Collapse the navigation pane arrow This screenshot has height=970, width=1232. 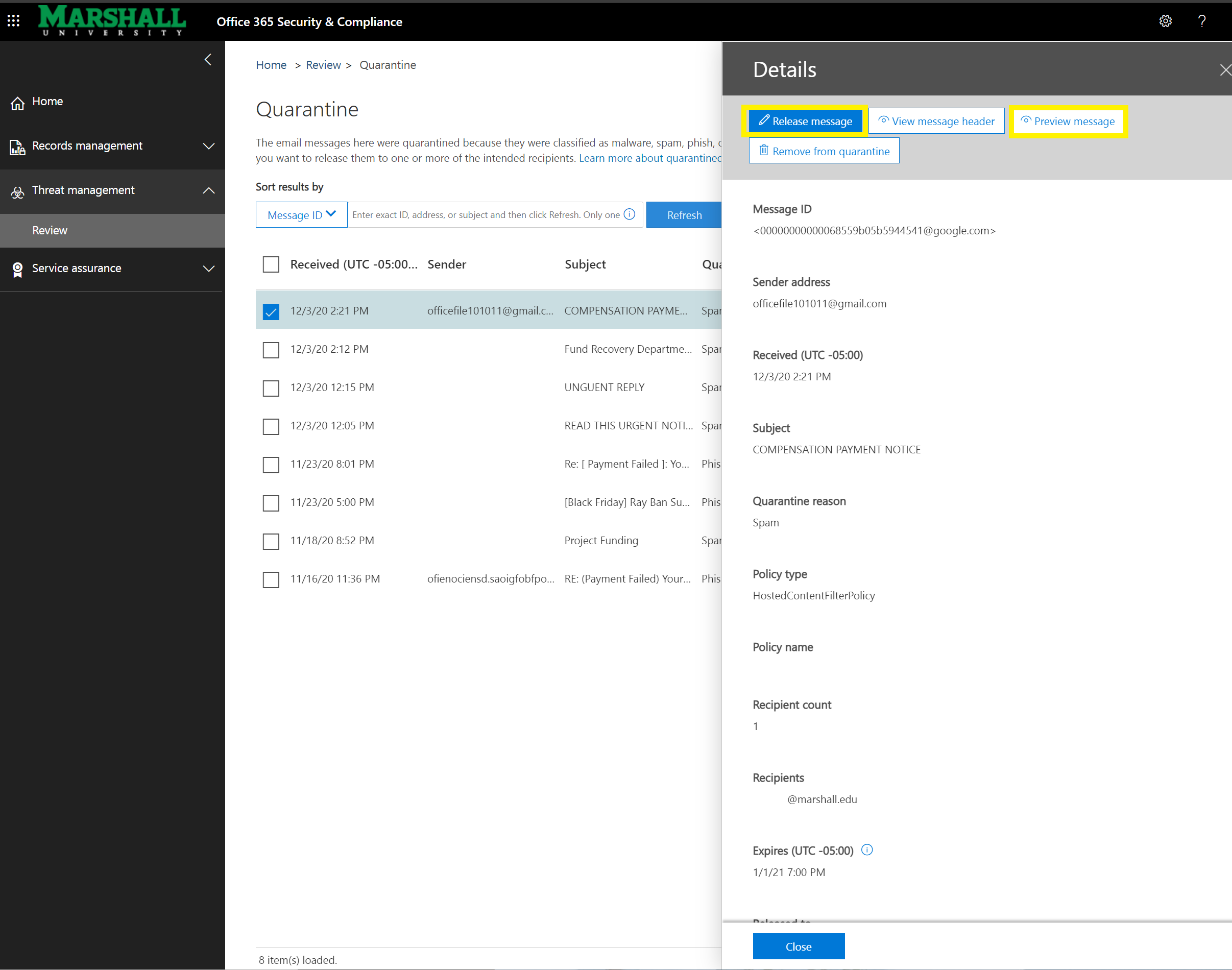click(x=208, y=60)
